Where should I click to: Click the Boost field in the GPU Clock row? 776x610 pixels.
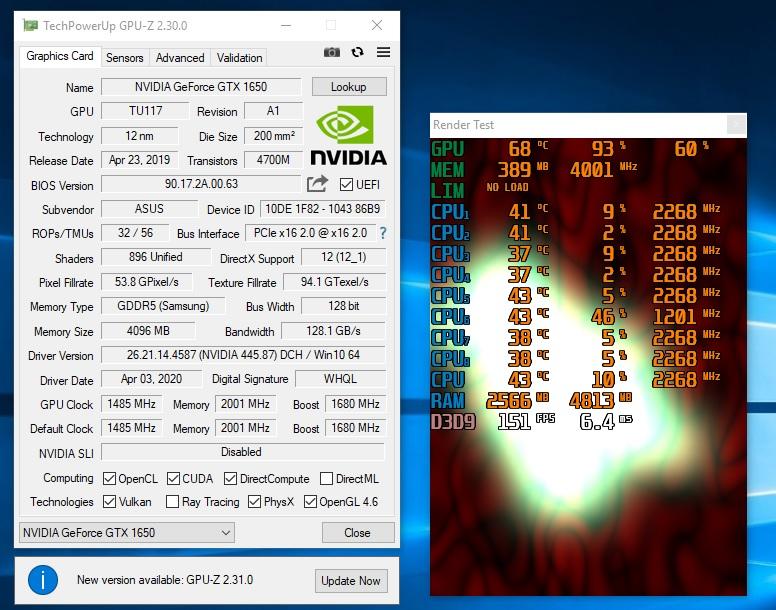pos(355,404)
